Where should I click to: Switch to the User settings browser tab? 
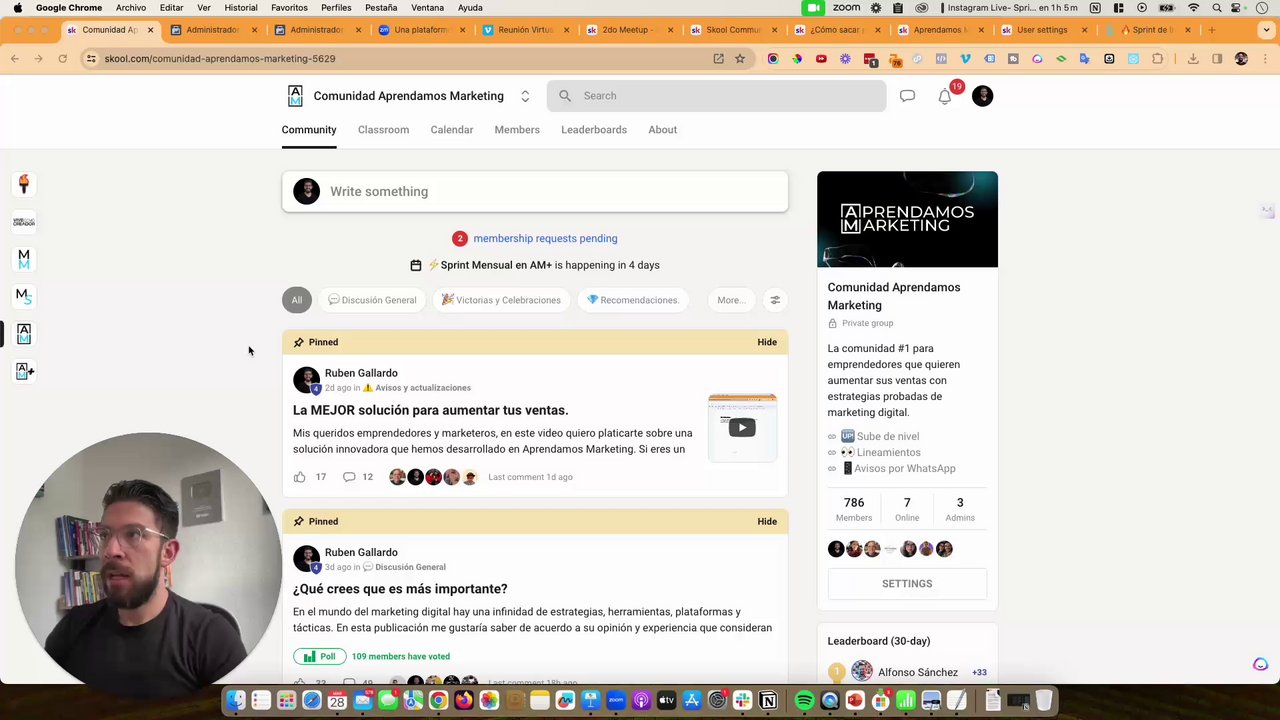coord(1042,30)
